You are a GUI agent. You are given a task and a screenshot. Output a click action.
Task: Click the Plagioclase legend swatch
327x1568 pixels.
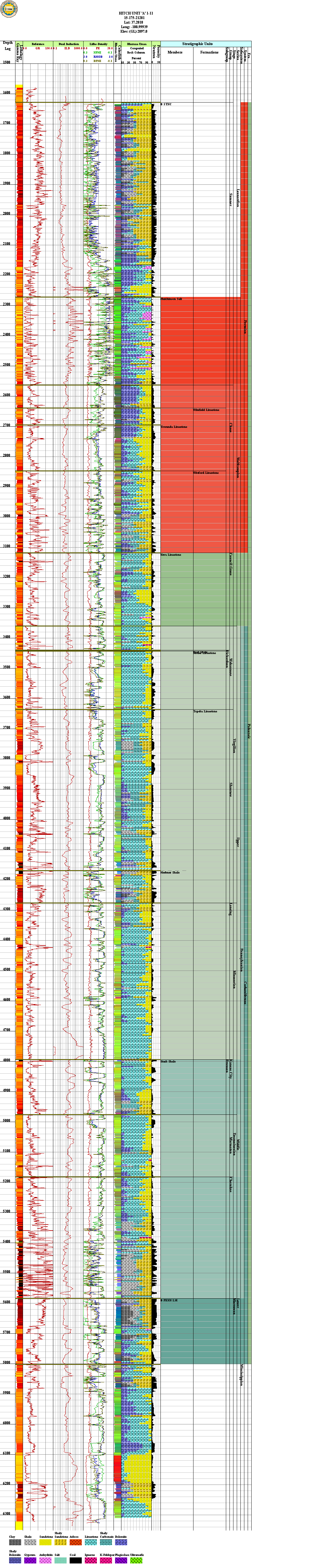click(121, 1561)
